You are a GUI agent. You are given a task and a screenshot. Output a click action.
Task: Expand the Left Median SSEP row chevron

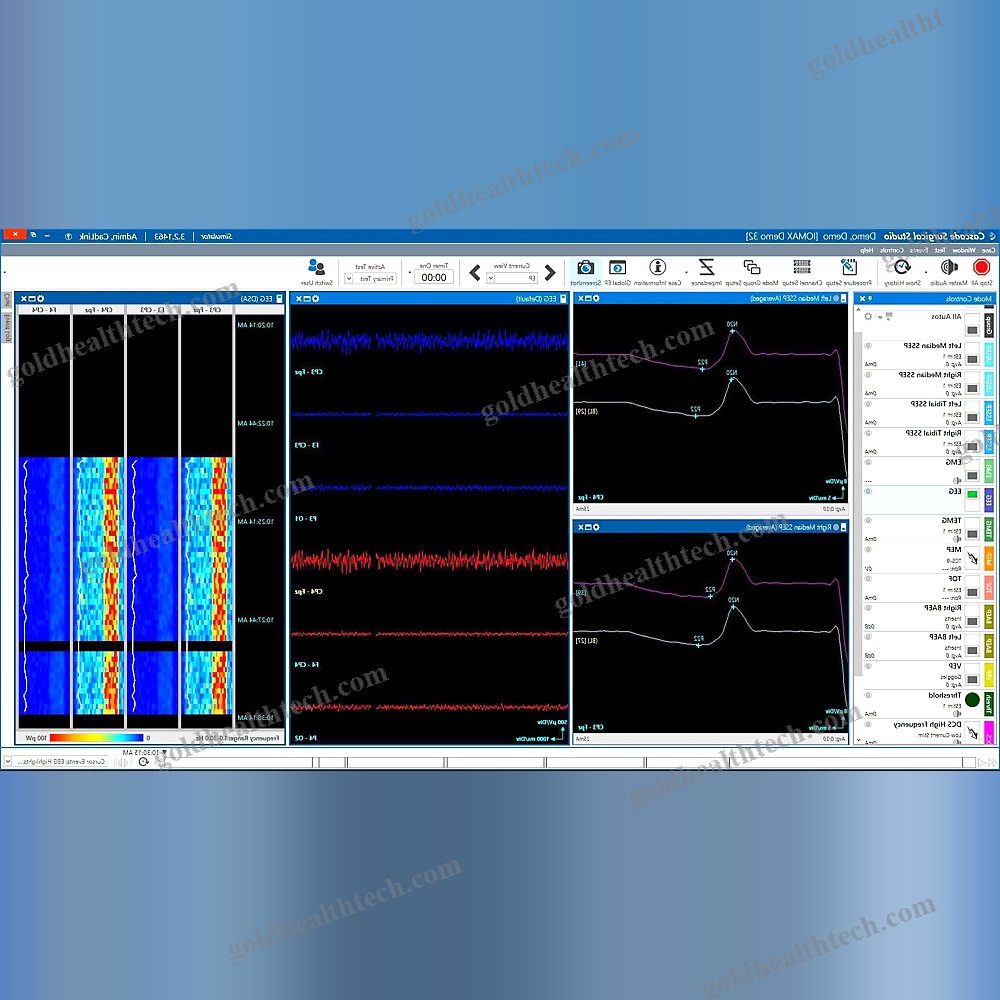868,346
